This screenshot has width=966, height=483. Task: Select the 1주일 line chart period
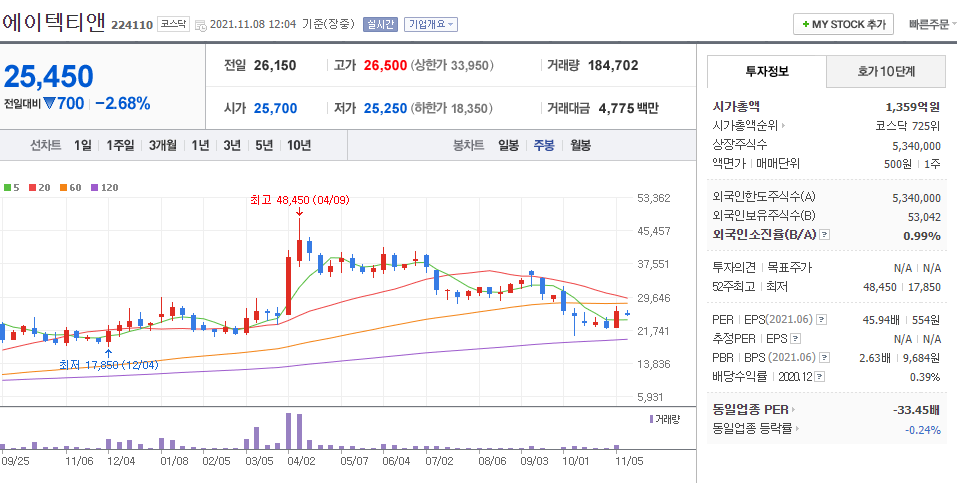coord(120,145)
